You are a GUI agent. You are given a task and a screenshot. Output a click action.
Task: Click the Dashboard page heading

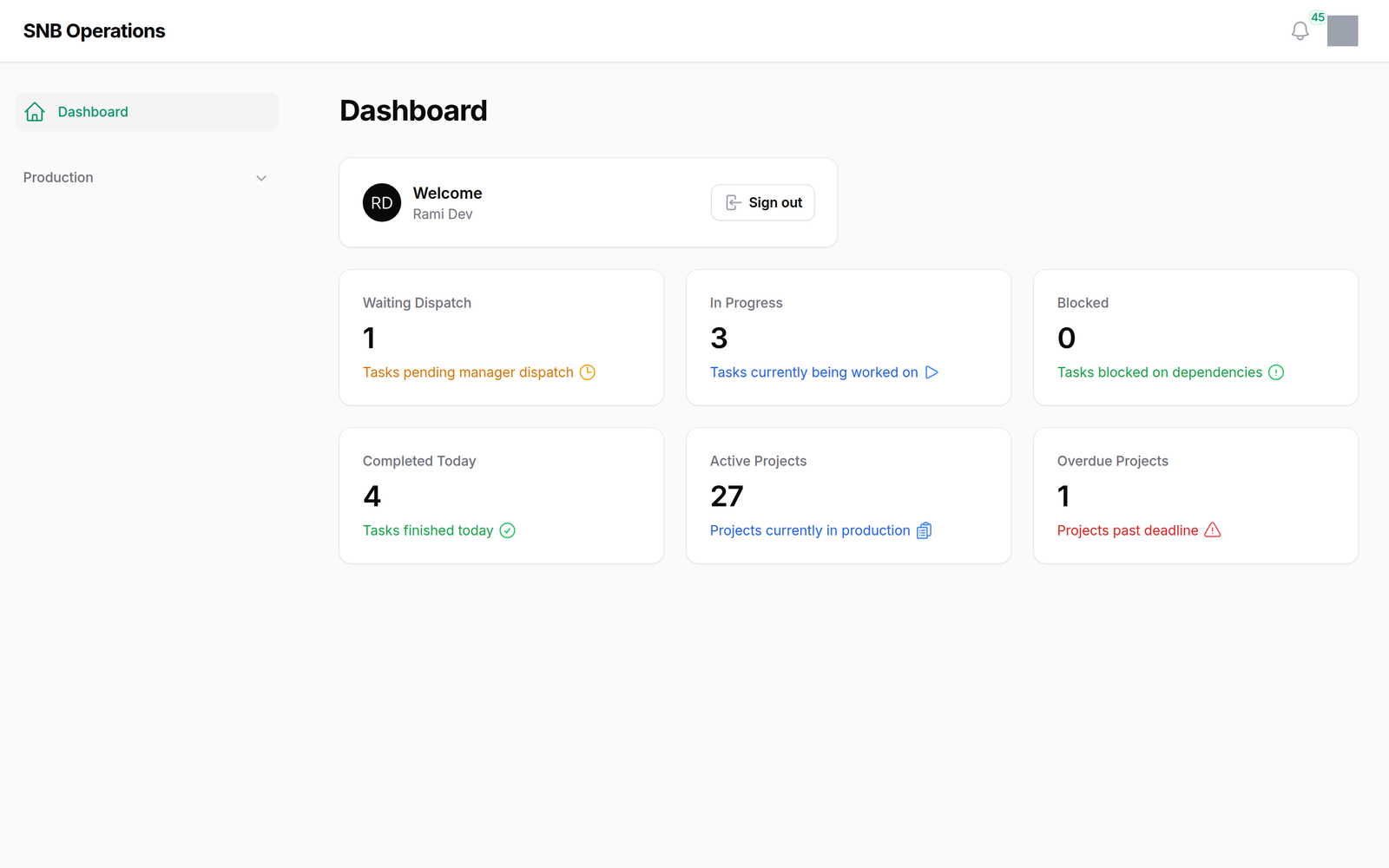(413, 111)
